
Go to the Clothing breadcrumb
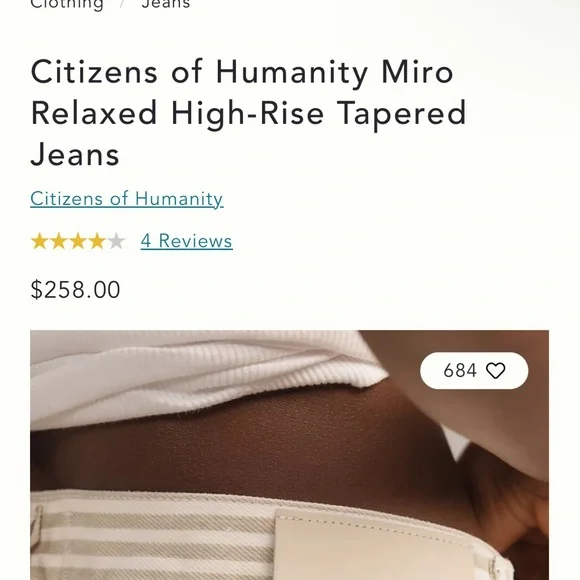[67, 4]
